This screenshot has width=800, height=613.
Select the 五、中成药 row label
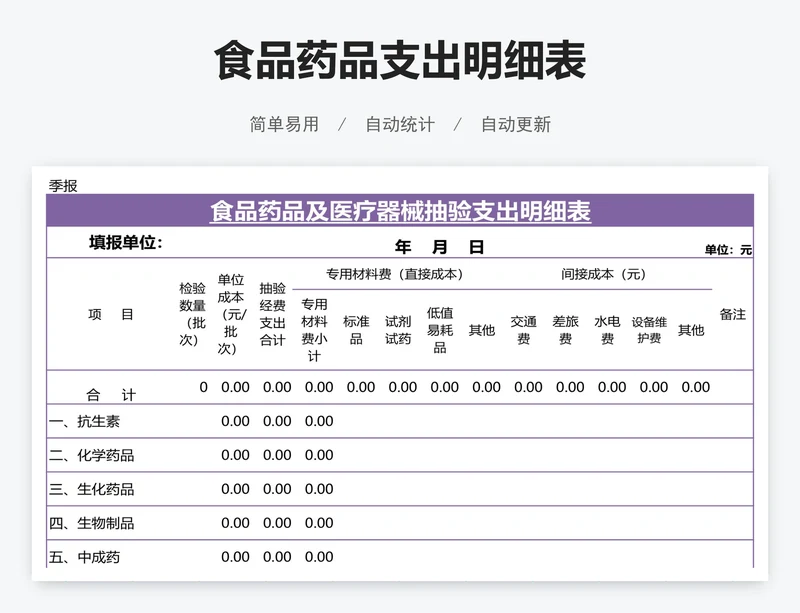[85, 557]
